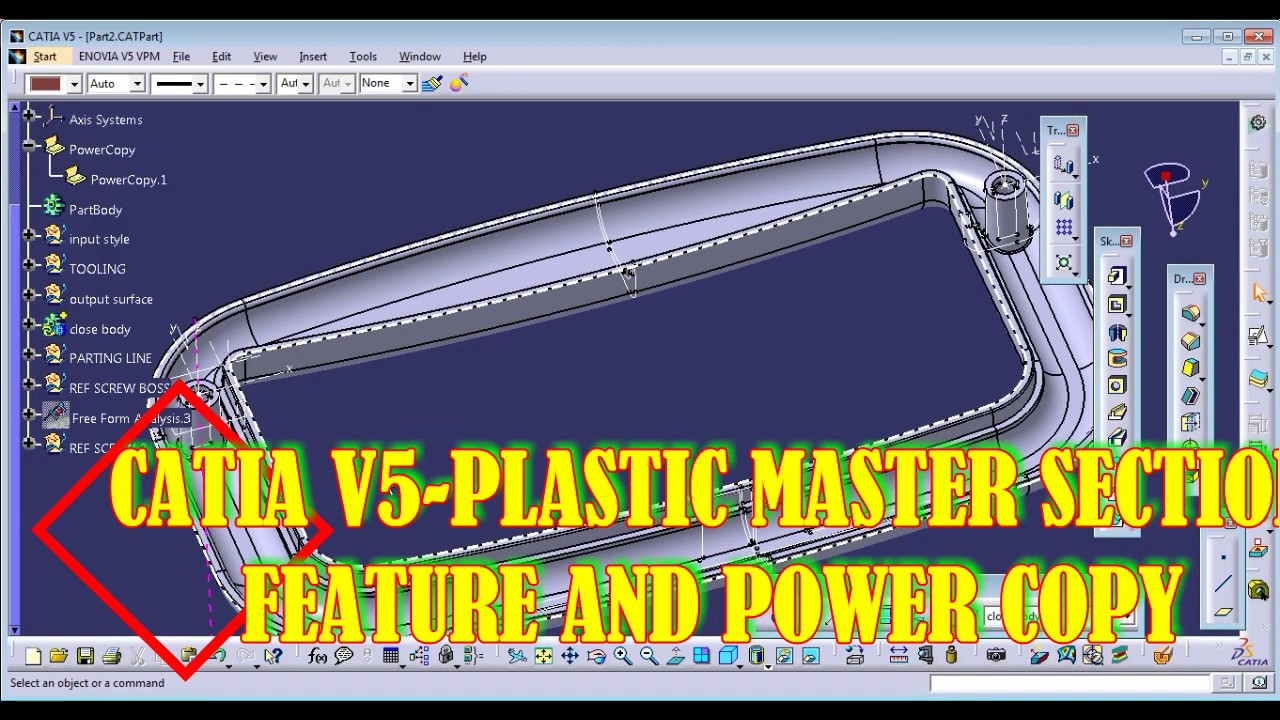
Task: Click the Open file folder icon
Action: point(59,656)
